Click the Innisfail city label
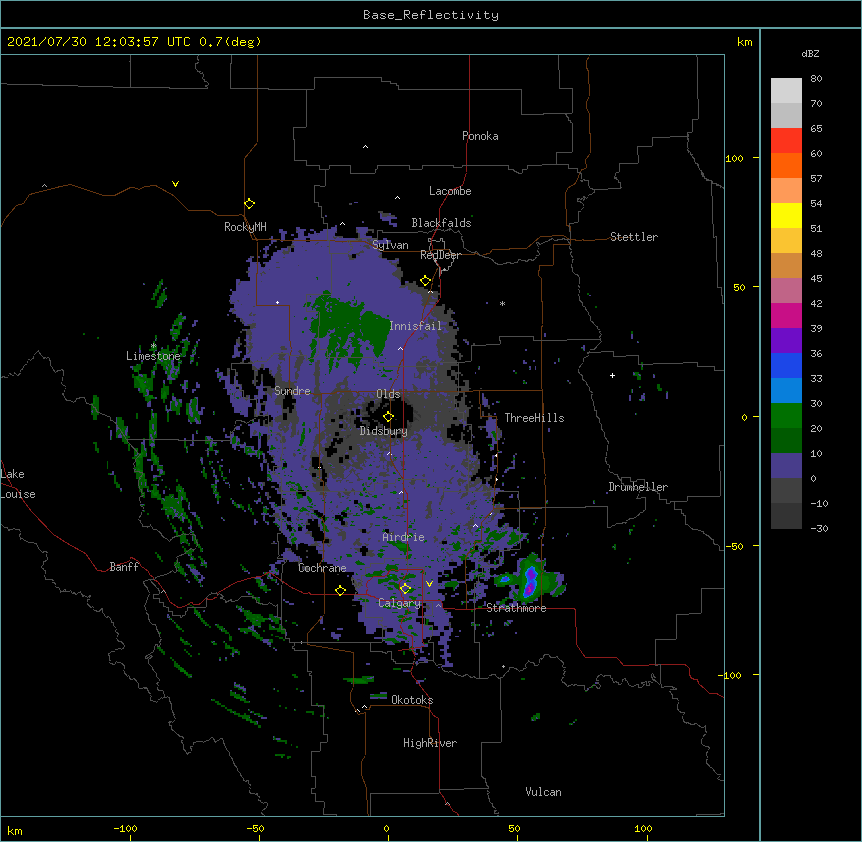This screenshot has height=842, width=862. click(x=415, y=326)
